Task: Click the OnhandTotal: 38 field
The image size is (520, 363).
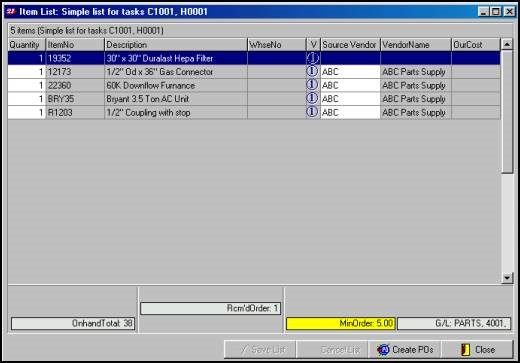Action: 73,323
